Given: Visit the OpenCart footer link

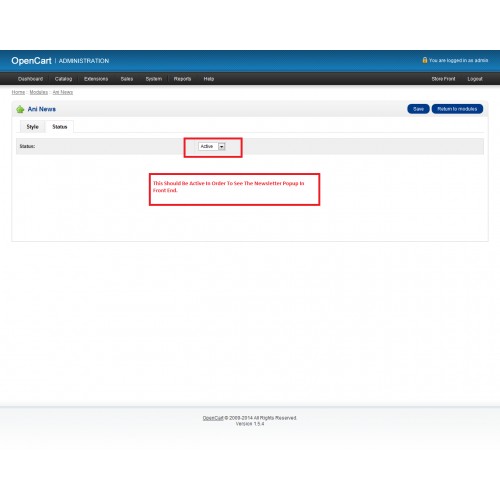Looking at the screenshot, I should coord(213,418).
